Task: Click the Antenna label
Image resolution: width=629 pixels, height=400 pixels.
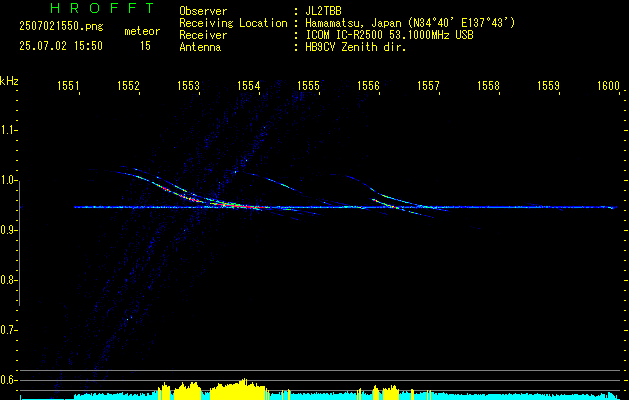Action: pos(200,47)
